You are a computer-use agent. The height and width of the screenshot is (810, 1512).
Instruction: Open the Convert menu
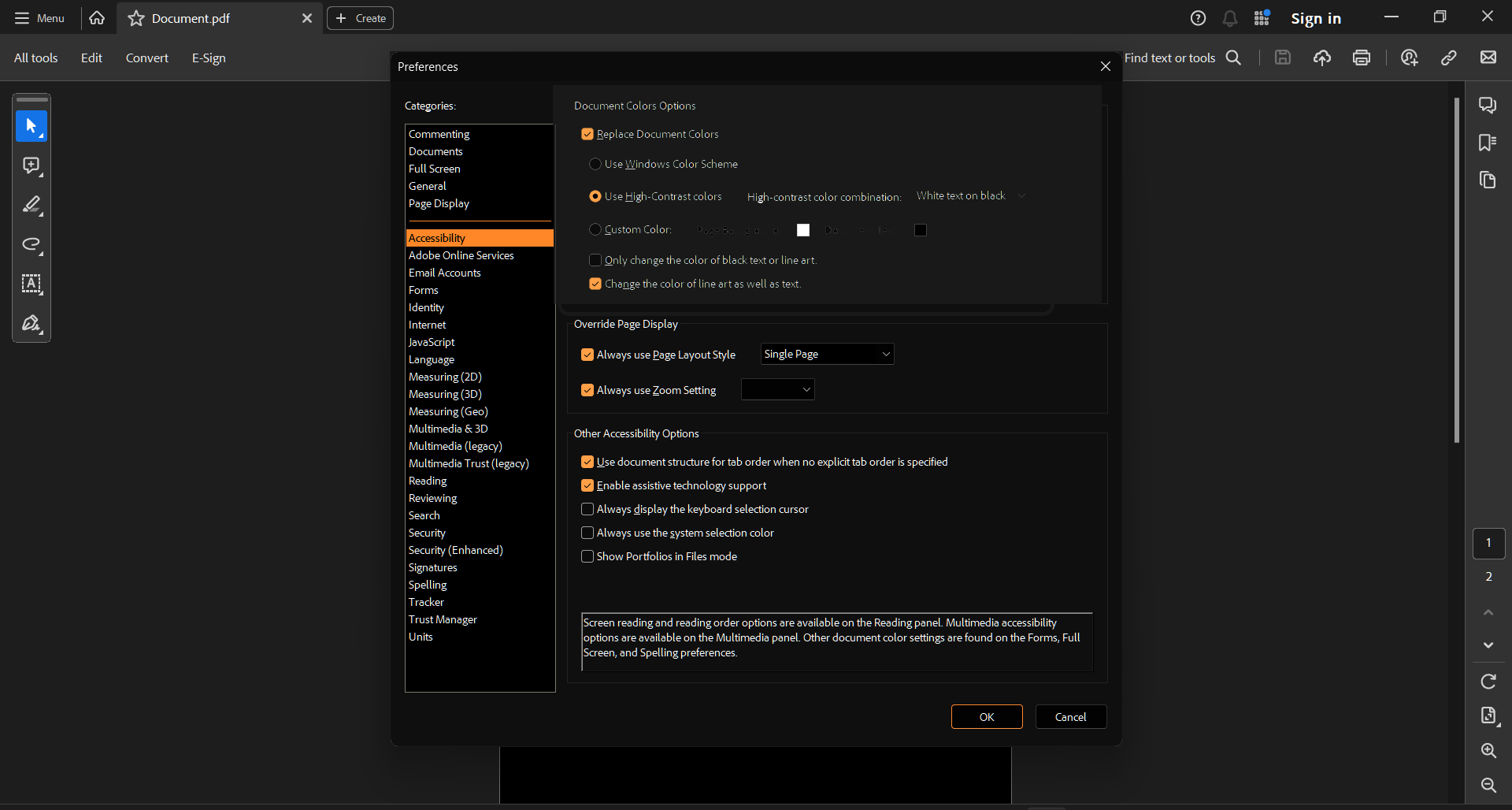[x=146, y=58]
